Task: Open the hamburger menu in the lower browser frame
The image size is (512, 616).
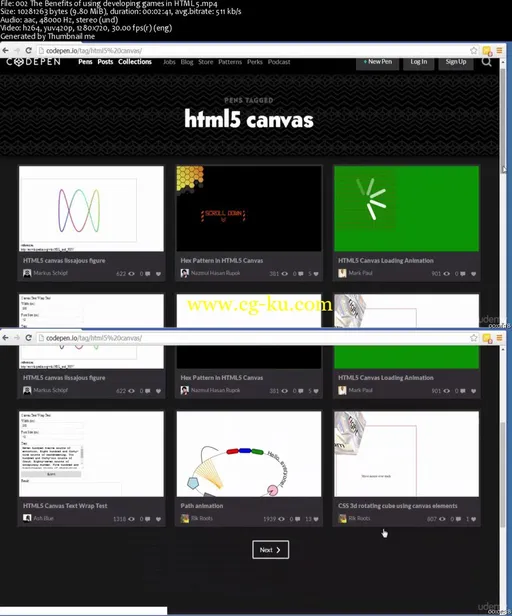Action: point(499,337)
